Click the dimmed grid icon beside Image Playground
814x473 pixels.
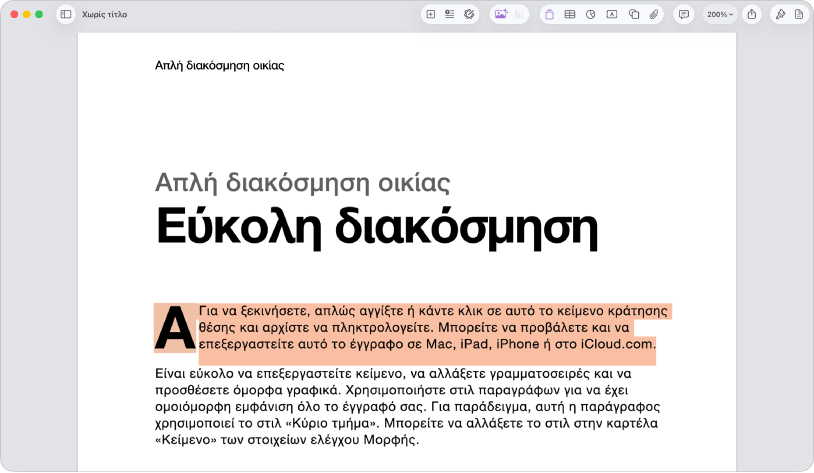[520, 15]
